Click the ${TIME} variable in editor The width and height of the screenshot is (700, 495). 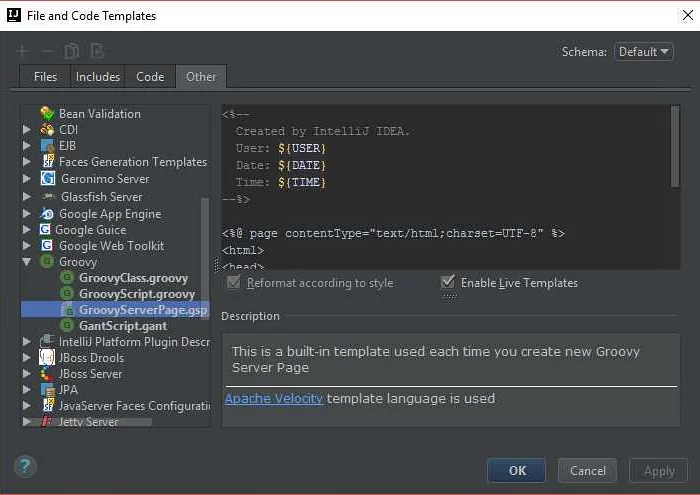[302, 182]
